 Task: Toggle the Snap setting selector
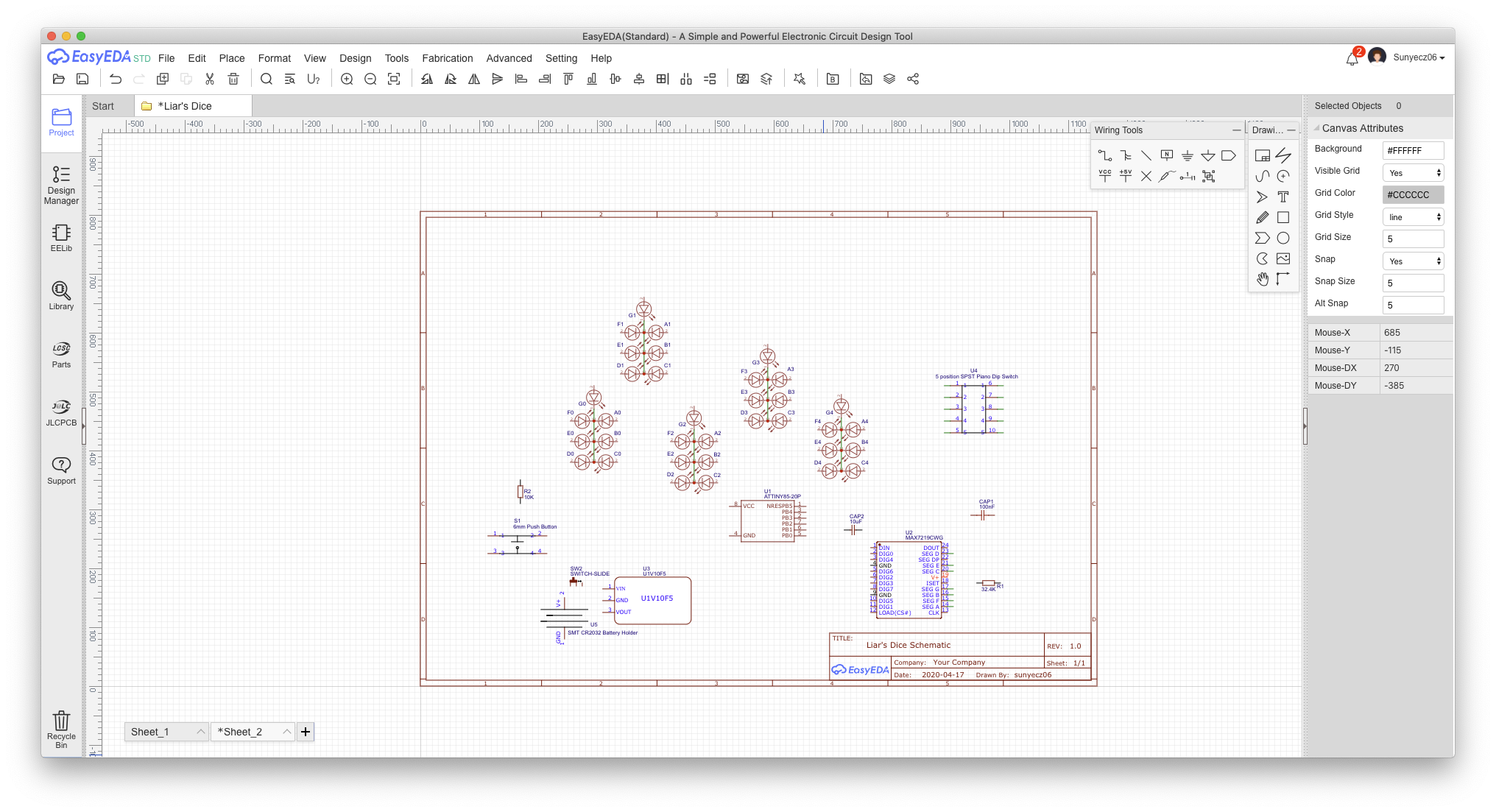1413,261
